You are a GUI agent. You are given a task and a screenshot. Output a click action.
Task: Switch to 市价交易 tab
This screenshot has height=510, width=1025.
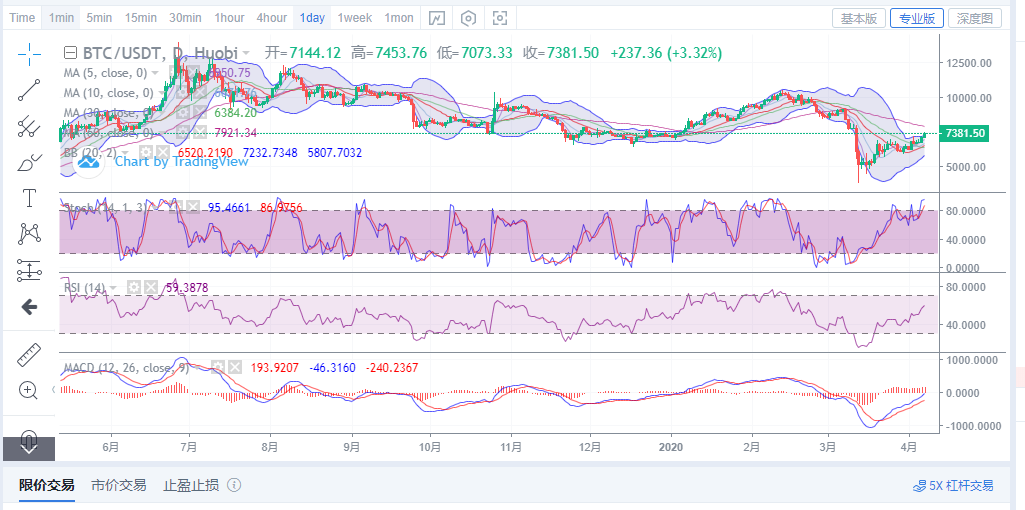(118, 485)
